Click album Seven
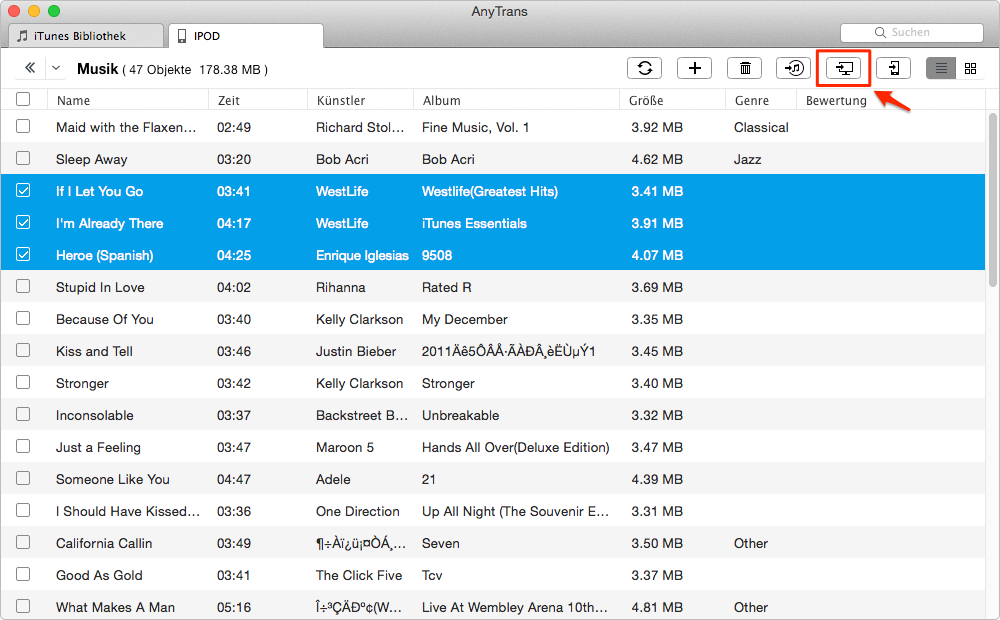The width and height of the screenshot is (1000, 620). click(441, 543)
